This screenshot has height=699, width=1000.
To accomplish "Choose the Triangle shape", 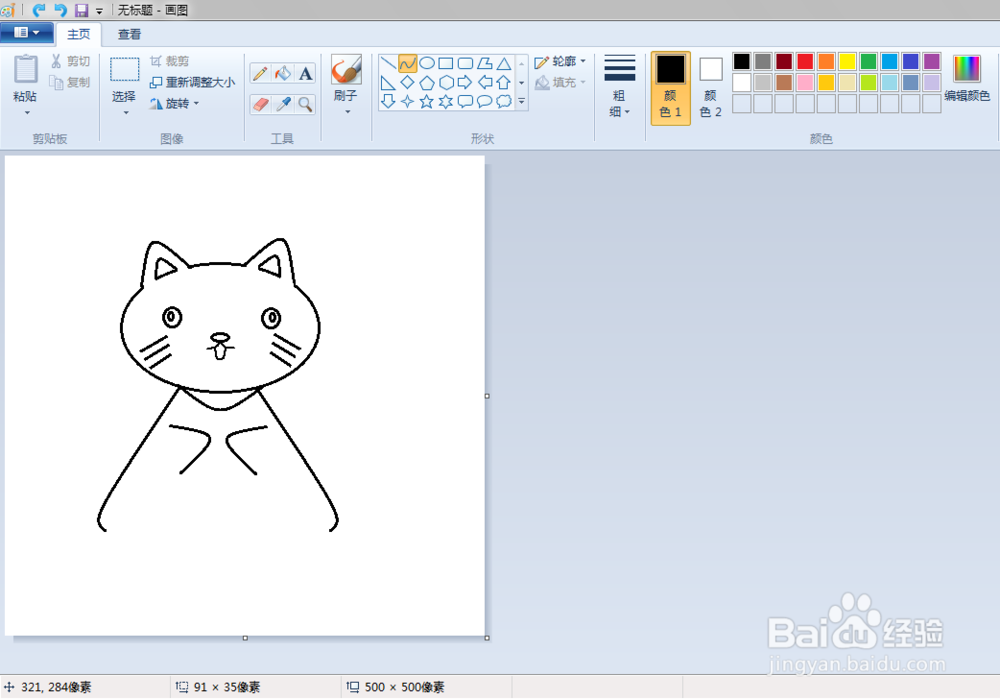I will 504,63.
